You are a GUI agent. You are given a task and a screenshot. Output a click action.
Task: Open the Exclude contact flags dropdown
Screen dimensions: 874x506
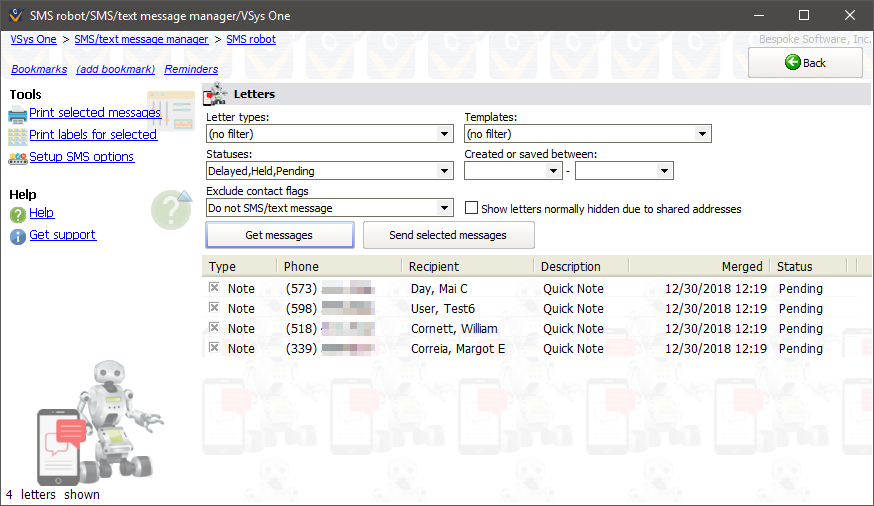tap(445, 208)
